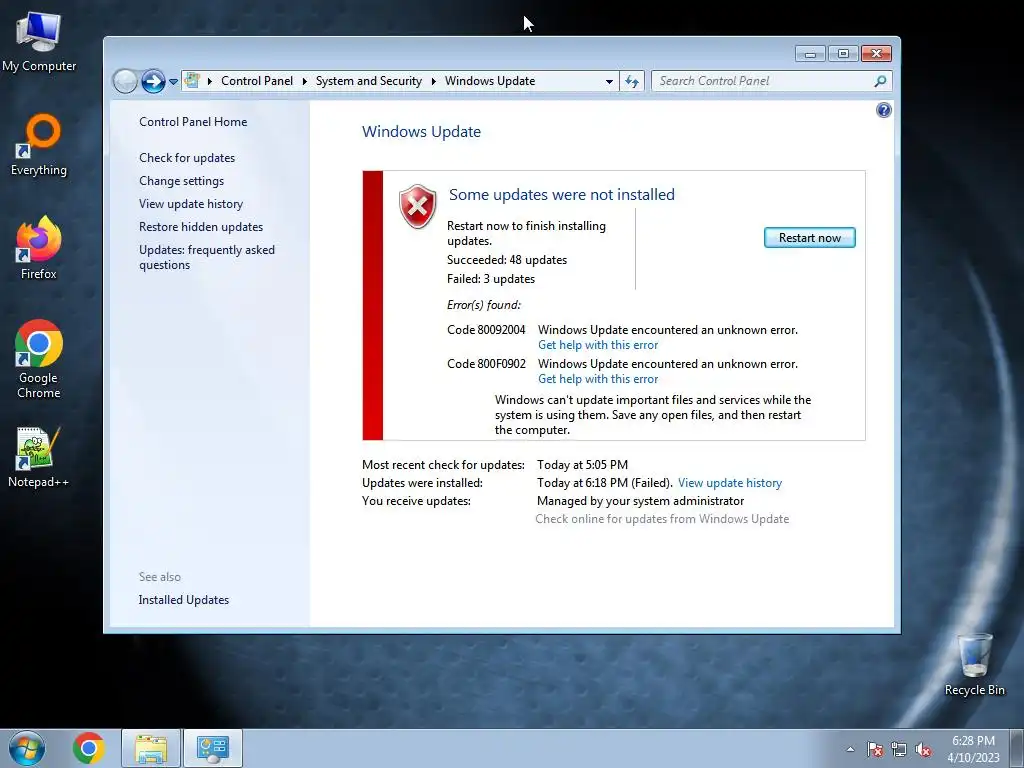
Task: Select the Control Panel breadcrumb
Action: pyautogui.click(x=257, y=81)
